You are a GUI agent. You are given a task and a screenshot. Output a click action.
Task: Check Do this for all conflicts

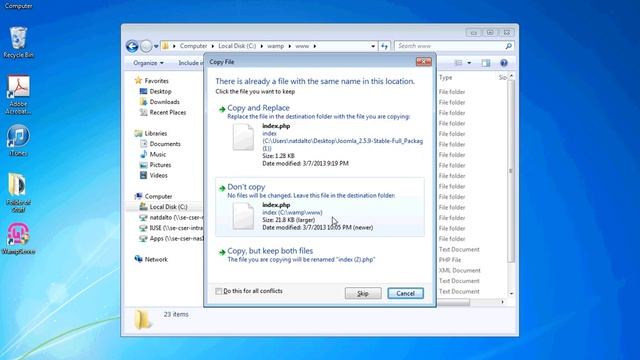[x=219, y=291]
